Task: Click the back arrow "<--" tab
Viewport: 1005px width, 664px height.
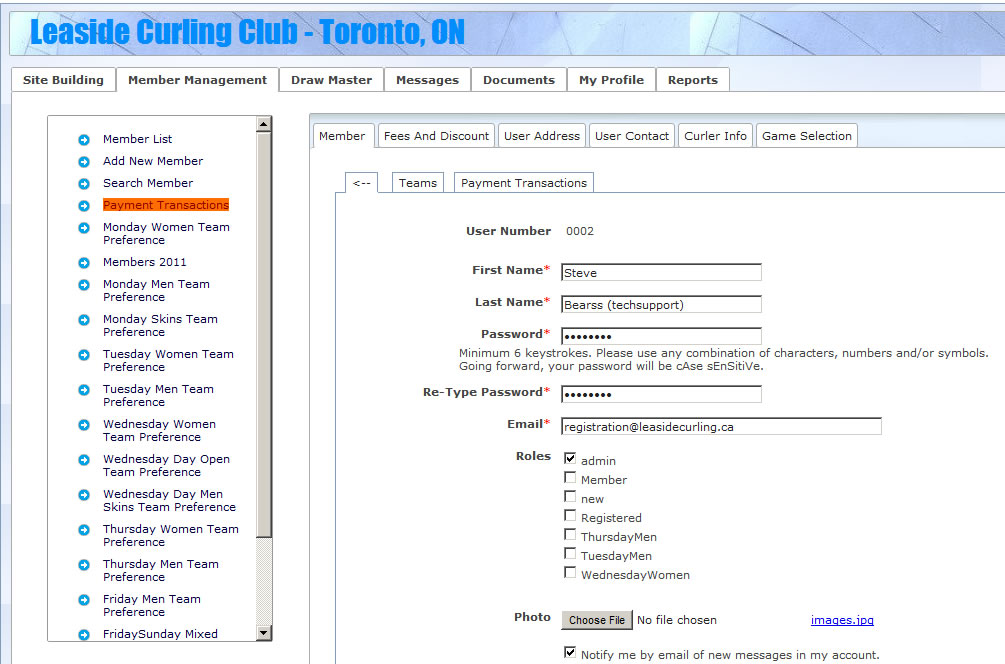Action: click(x=361, y=183)
